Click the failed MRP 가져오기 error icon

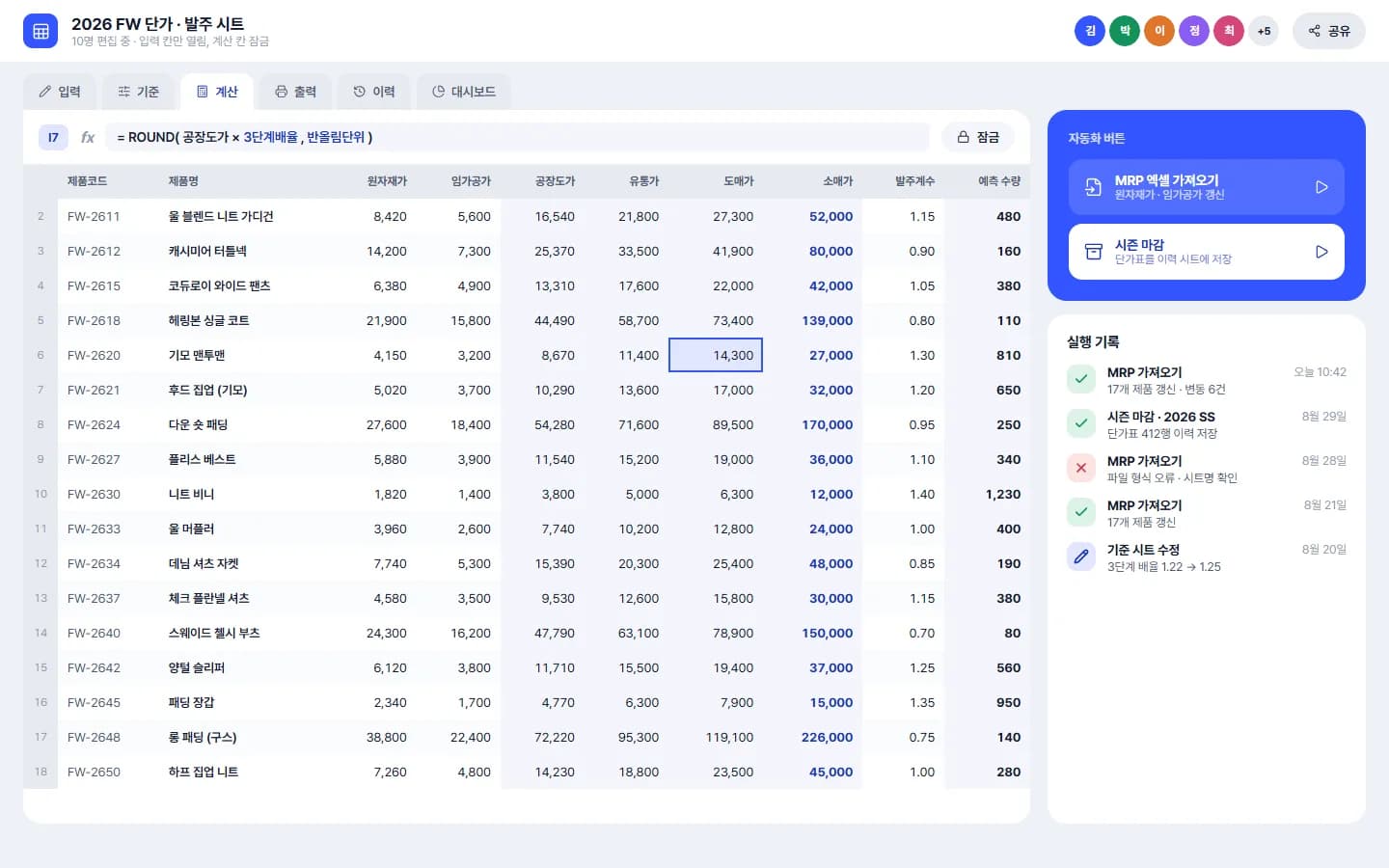tap(1081, 468)
